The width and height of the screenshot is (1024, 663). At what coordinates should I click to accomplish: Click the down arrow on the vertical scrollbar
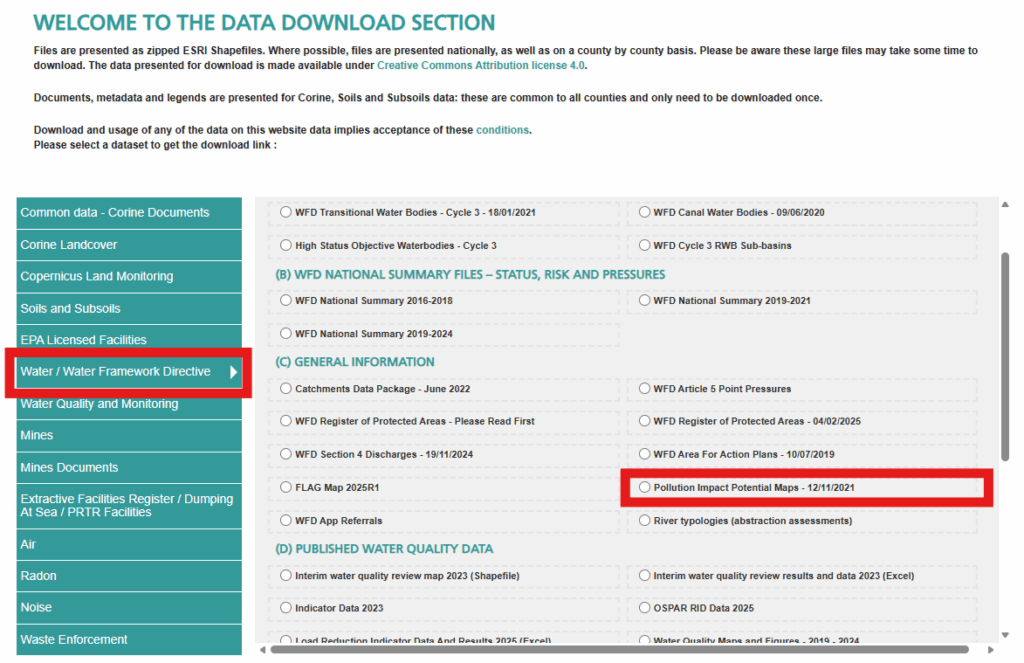1003,634
